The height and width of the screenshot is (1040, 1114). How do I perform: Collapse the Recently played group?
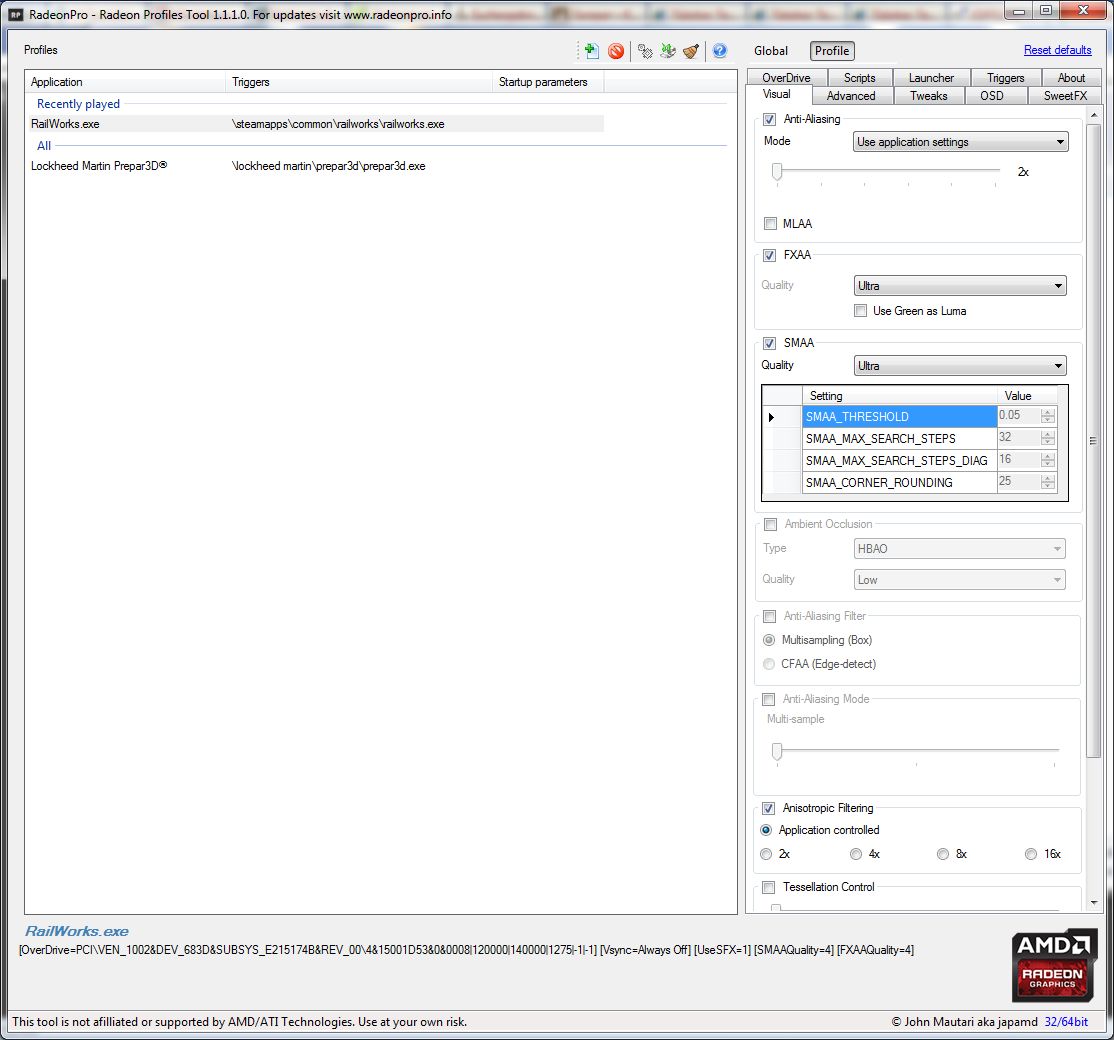pyautogui.click(x=78, y=104)
